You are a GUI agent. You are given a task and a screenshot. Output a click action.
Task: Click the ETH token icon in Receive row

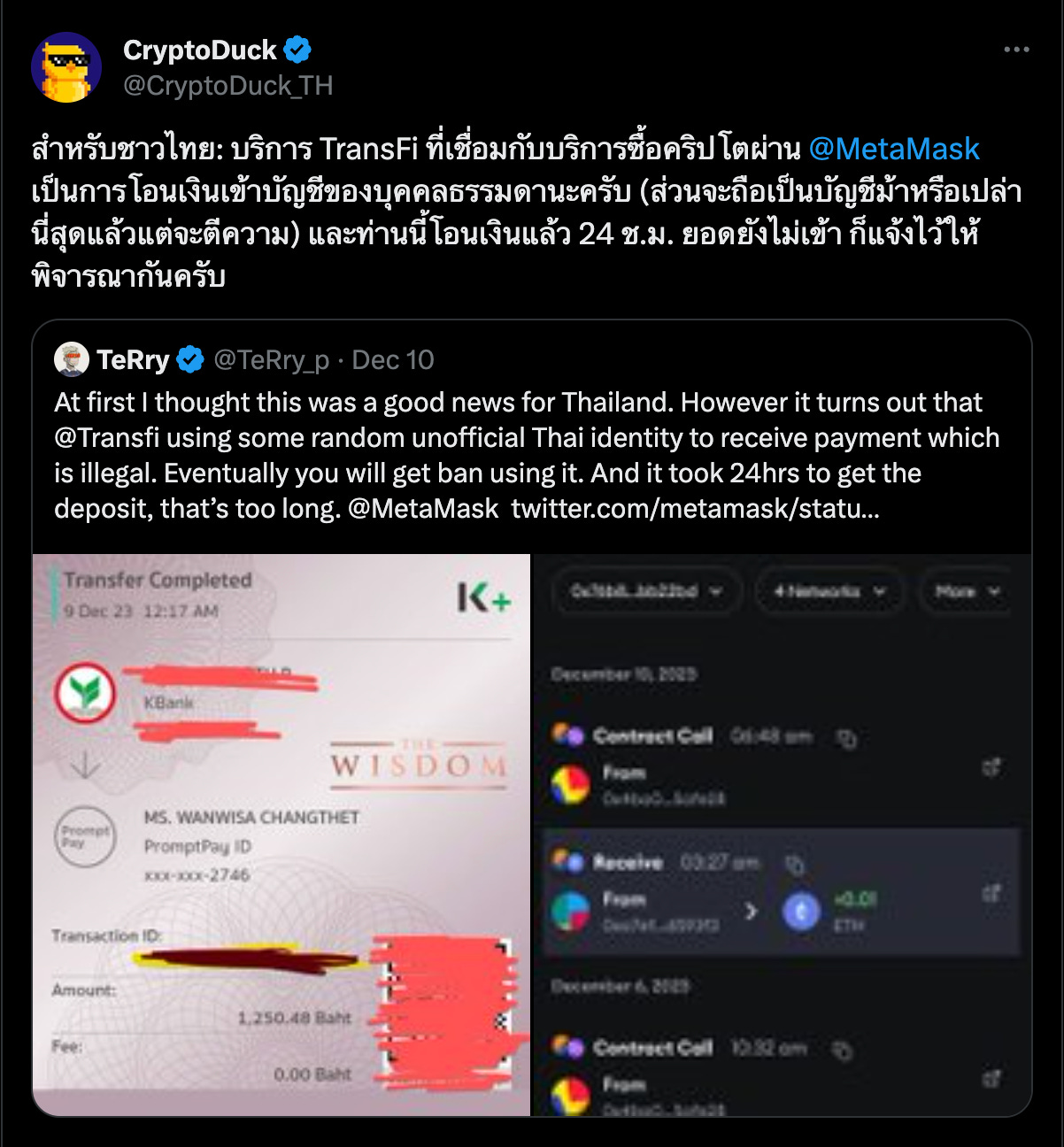801,912
